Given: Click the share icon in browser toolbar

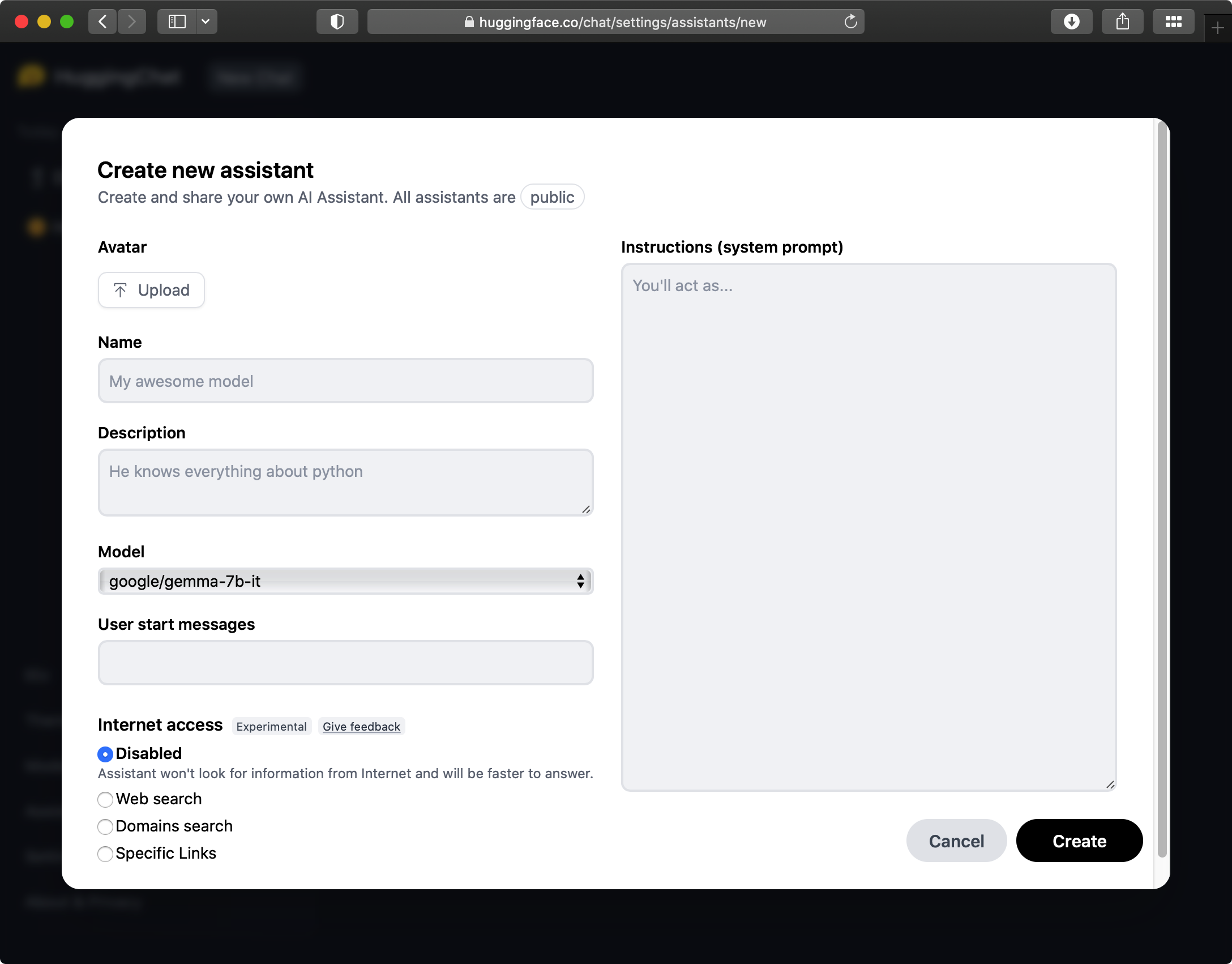Looking at the screenshot, I should 1122,22.
